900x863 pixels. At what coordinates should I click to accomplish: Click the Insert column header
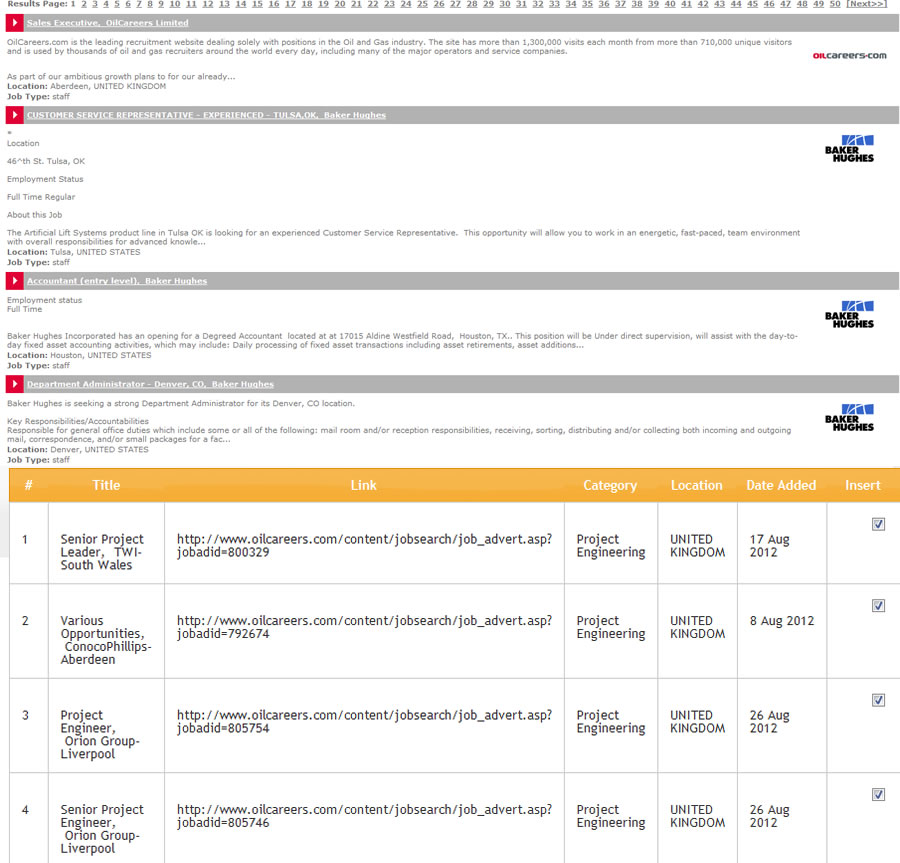tap(863, 485)
